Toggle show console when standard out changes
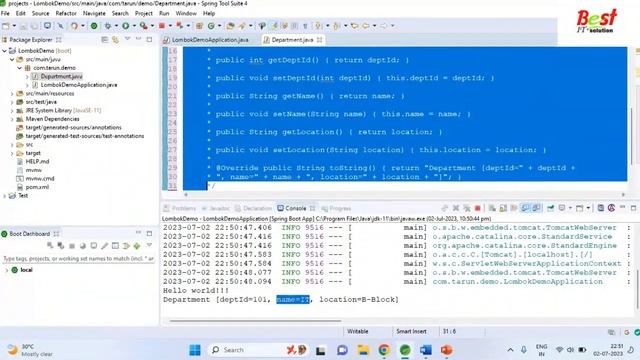640x360 pixels. click(524, 208)
